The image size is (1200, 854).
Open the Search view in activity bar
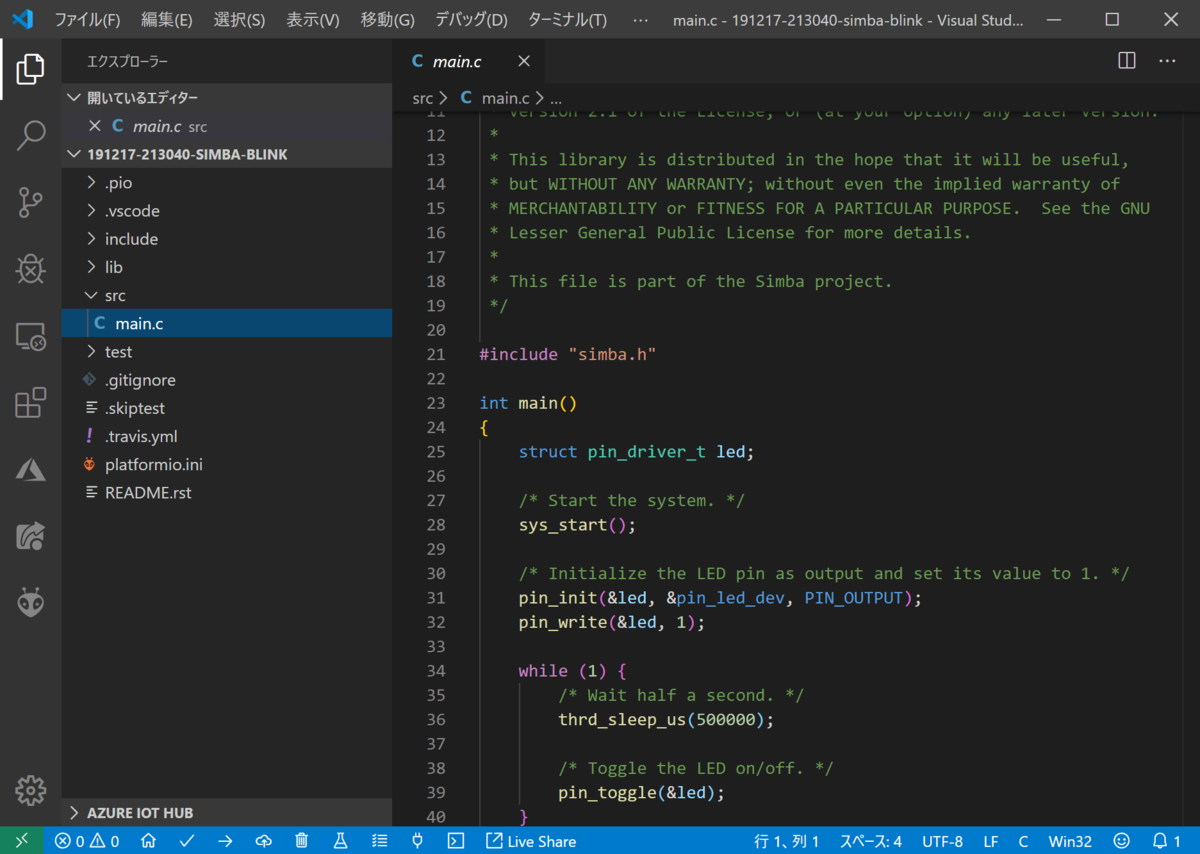(x=31, y=135)
